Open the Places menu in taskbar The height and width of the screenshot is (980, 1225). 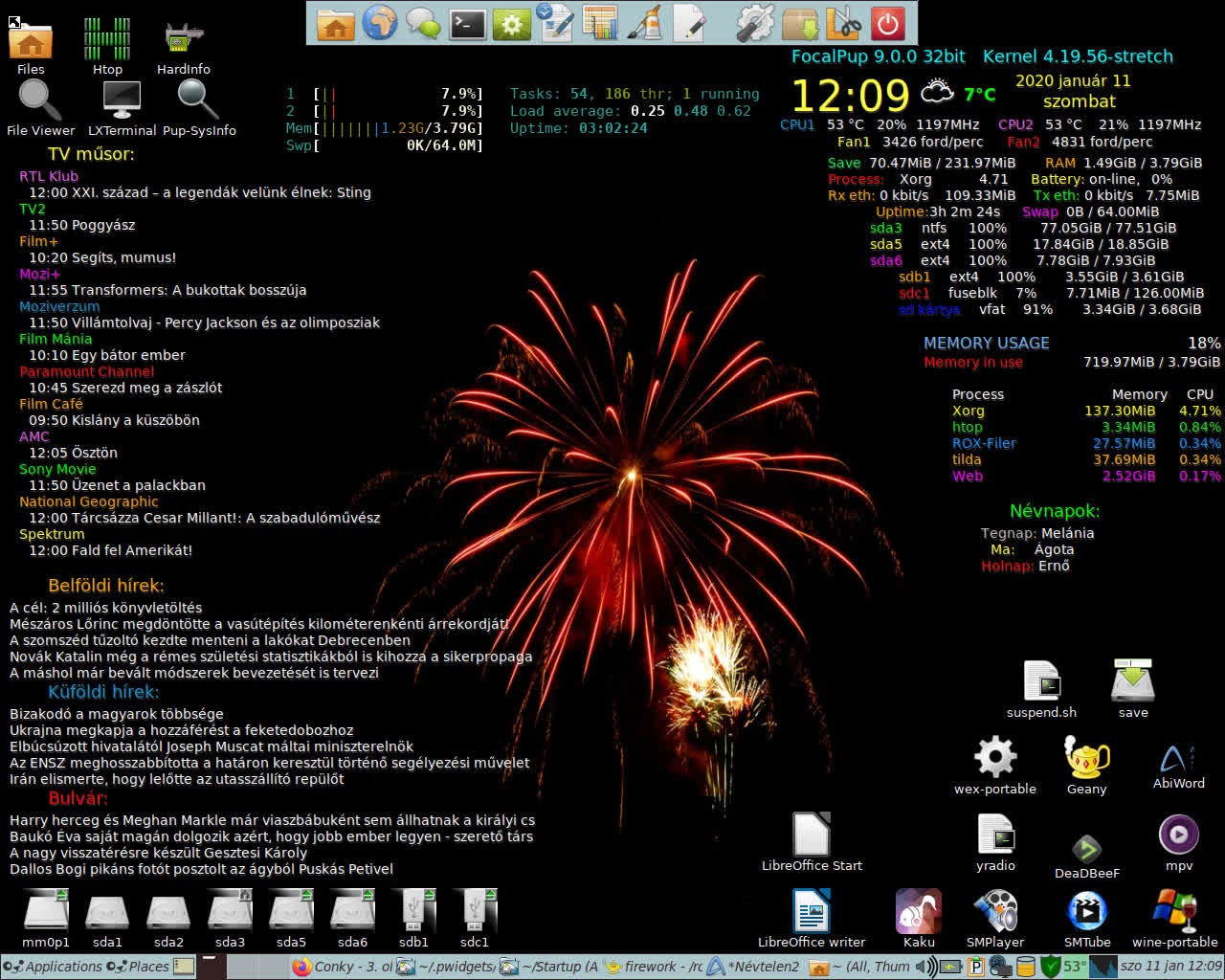tap(138, 967)
